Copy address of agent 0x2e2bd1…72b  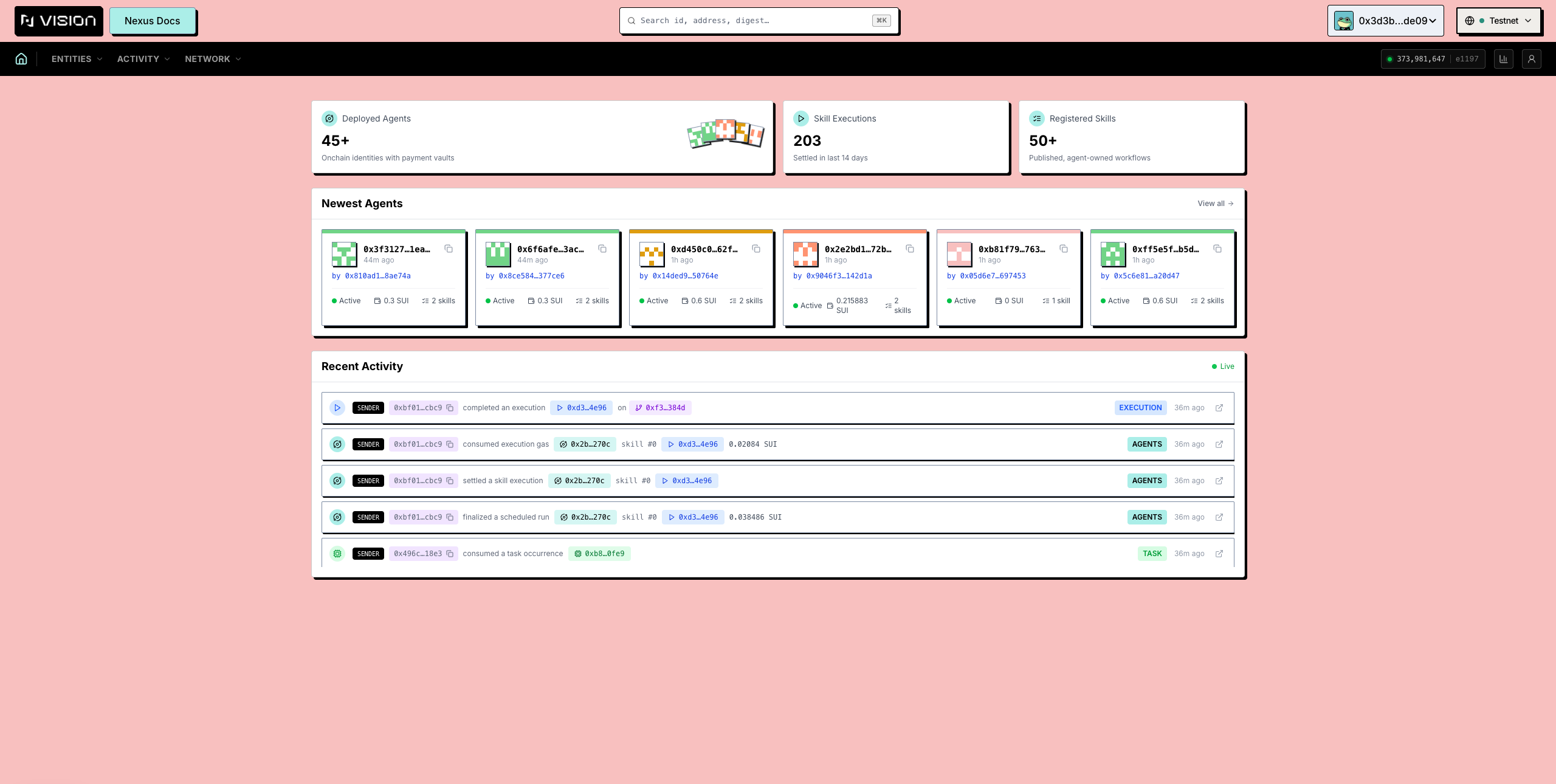tap(910, 249)
